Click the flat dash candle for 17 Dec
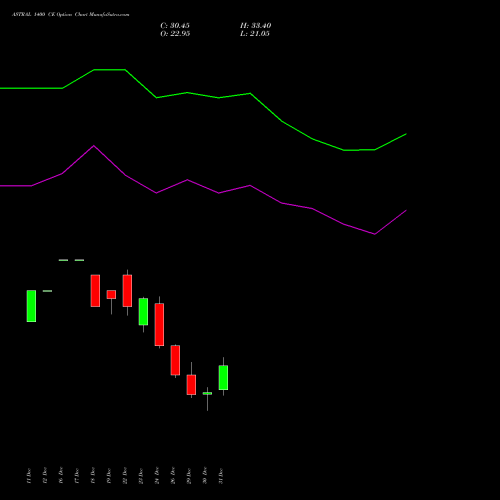The height and width of the screenshot is (500, 500). [x=79, y=260]
